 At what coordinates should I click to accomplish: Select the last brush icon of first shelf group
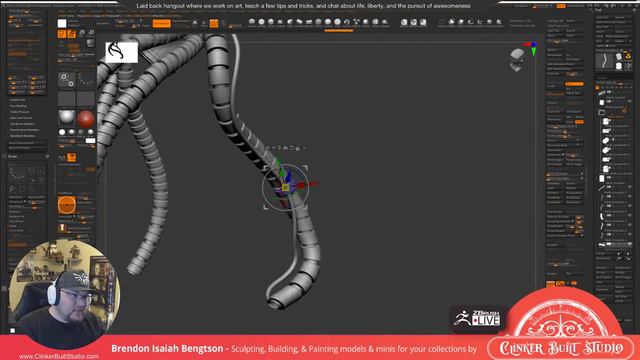tap(385, 22)
